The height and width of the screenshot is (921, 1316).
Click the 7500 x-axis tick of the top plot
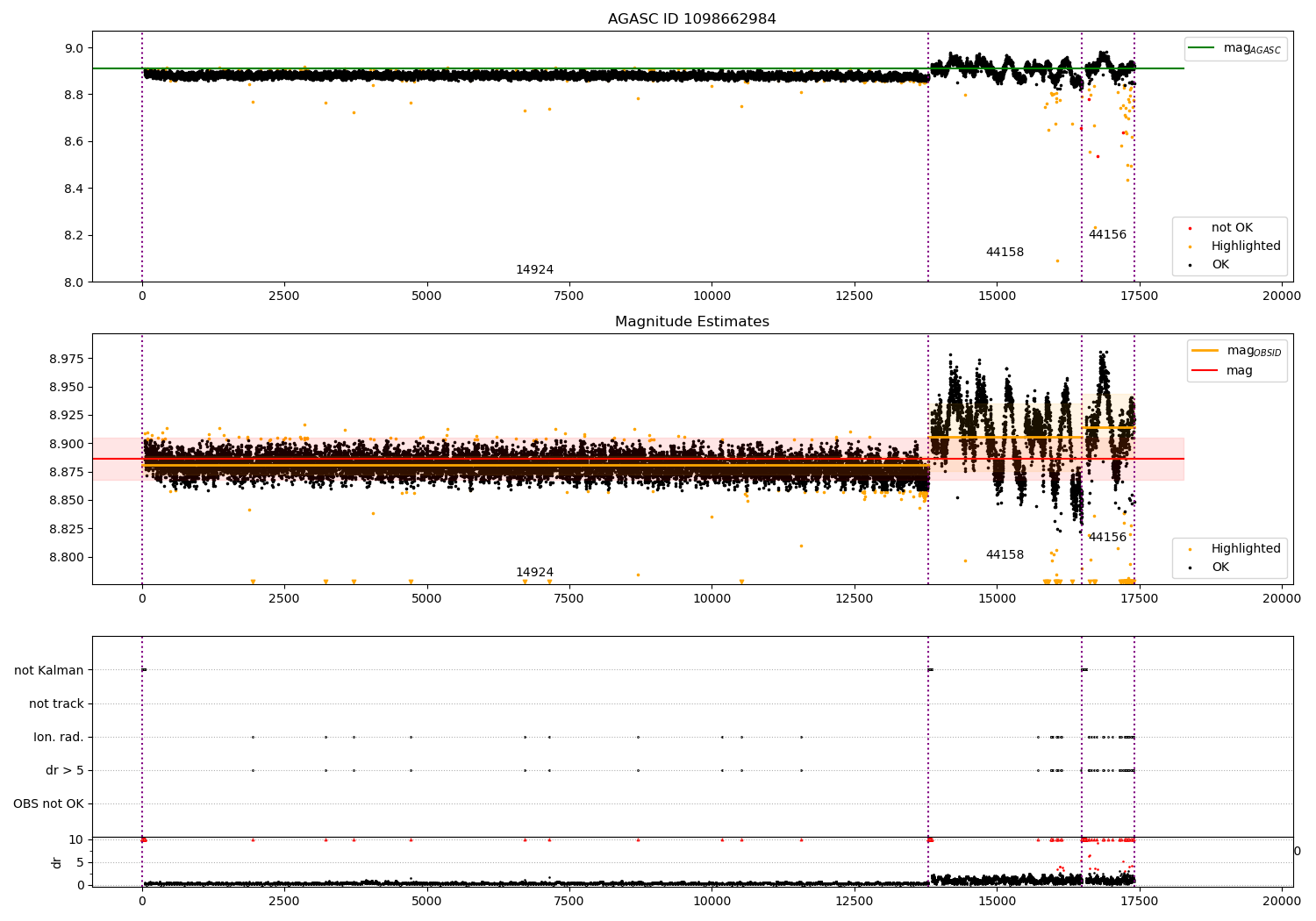point(569,296)
